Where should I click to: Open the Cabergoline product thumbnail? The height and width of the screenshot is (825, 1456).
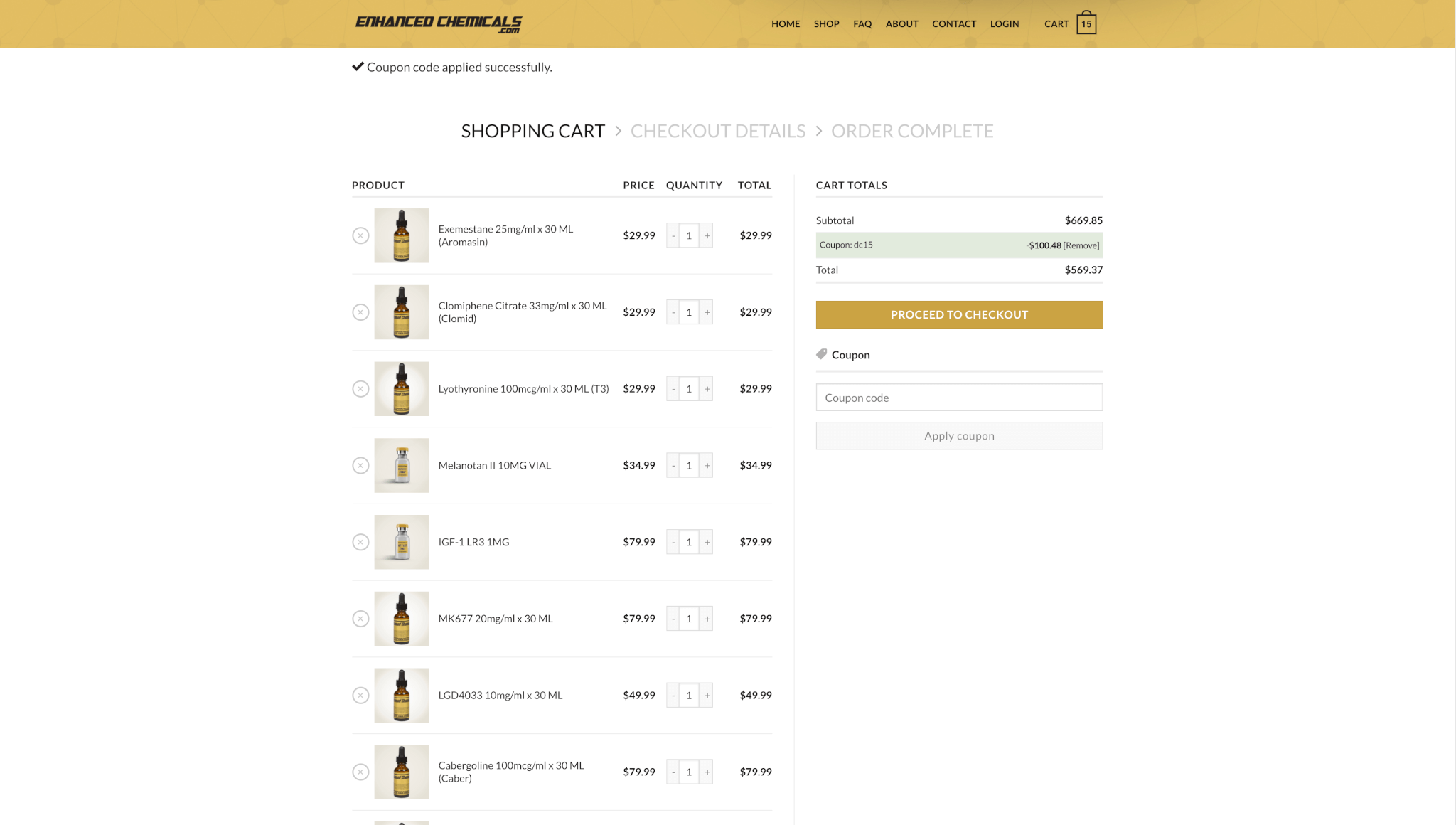[x=402, y=772]
